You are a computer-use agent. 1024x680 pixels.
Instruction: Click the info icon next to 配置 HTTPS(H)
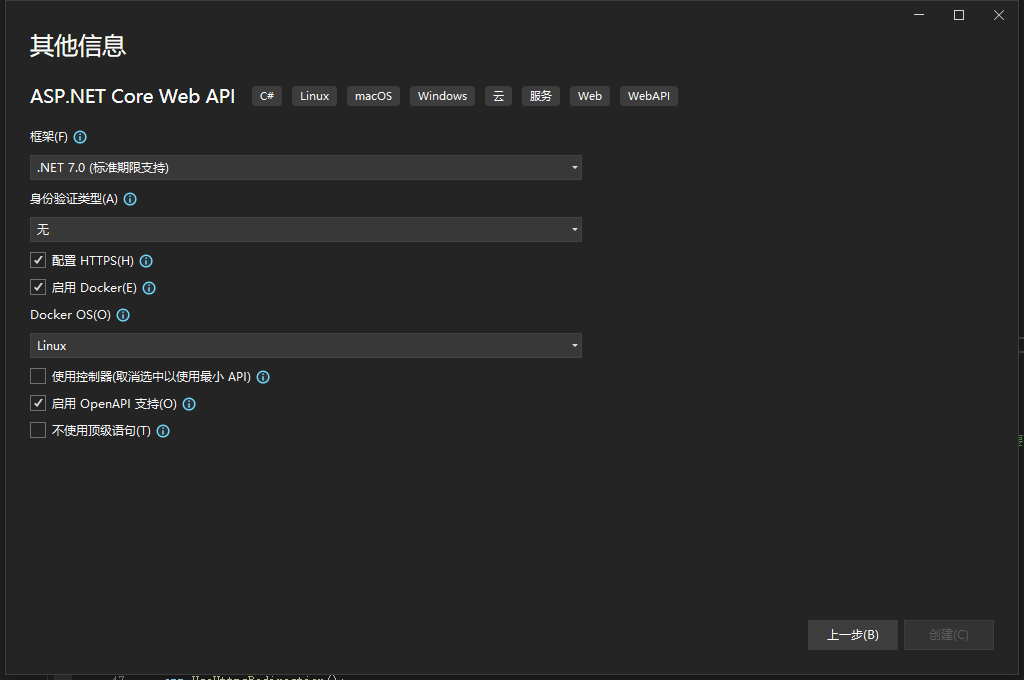click(x=146, y=261)
